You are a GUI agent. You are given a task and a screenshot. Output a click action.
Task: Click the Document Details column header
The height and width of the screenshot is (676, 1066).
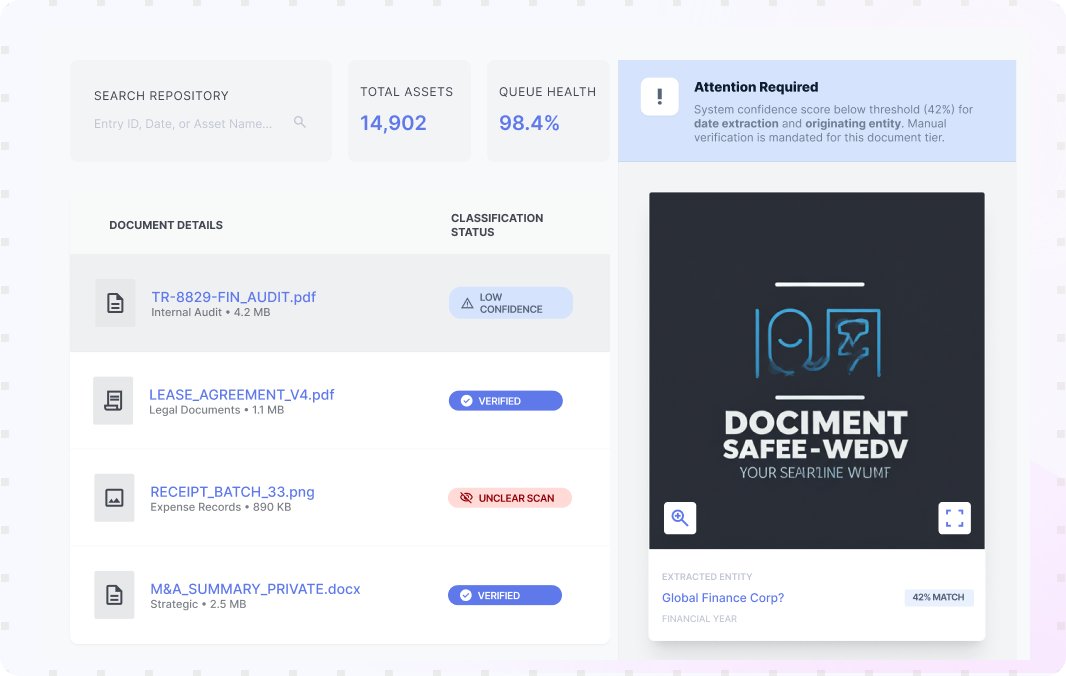tap(166, 225)
